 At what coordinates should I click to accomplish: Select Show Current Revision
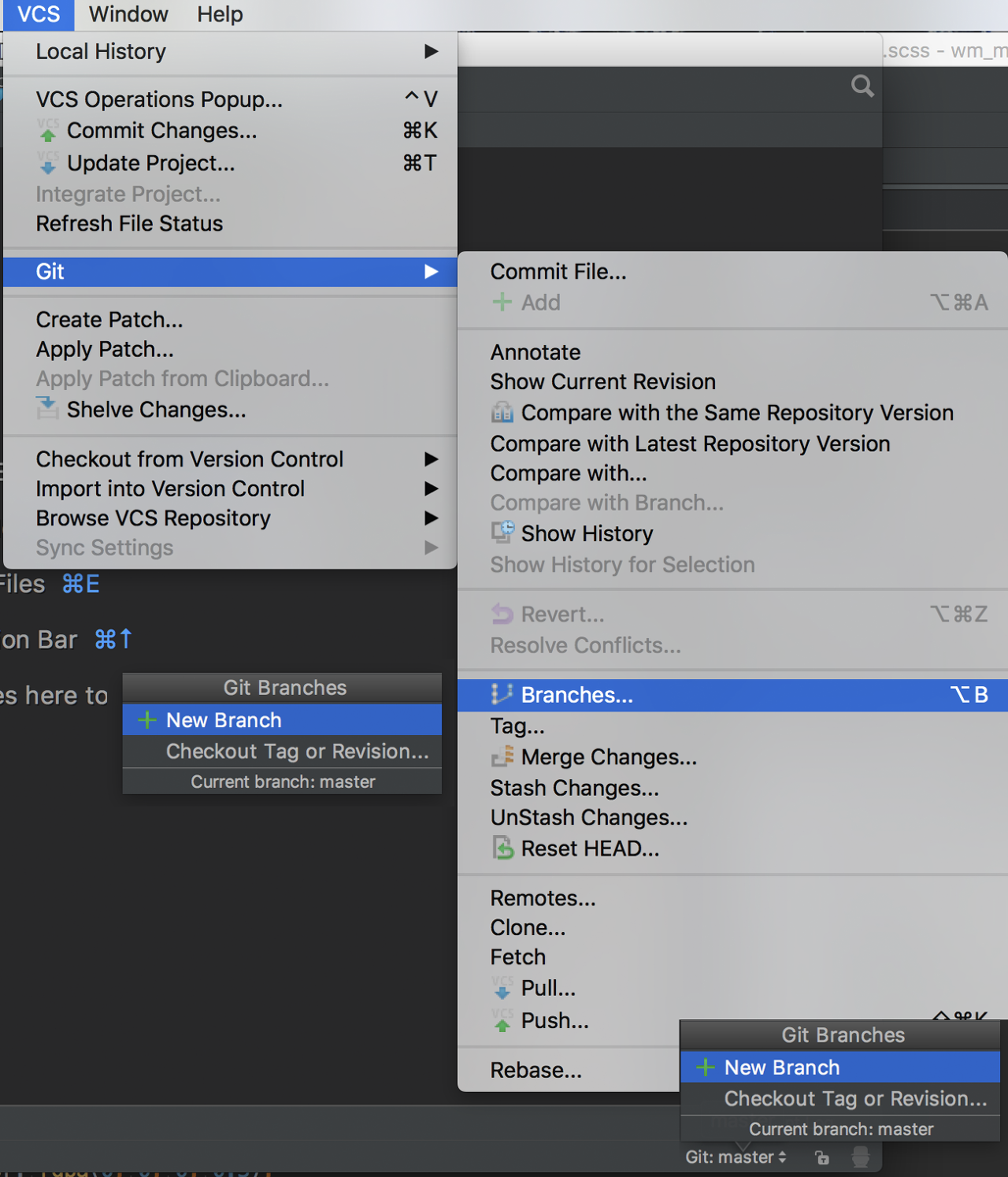click(732, 382)
